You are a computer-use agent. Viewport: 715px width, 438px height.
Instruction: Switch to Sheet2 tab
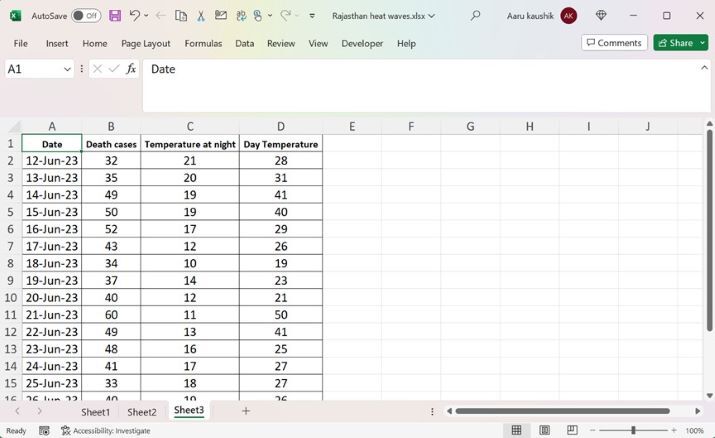tap(142, 412)
